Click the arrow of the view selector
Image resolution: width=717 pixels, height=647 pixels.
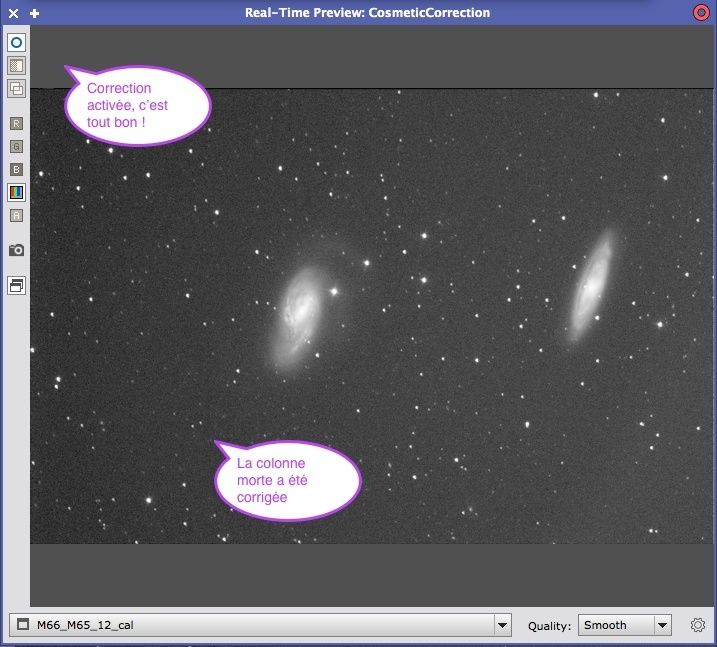pos(502,625)
